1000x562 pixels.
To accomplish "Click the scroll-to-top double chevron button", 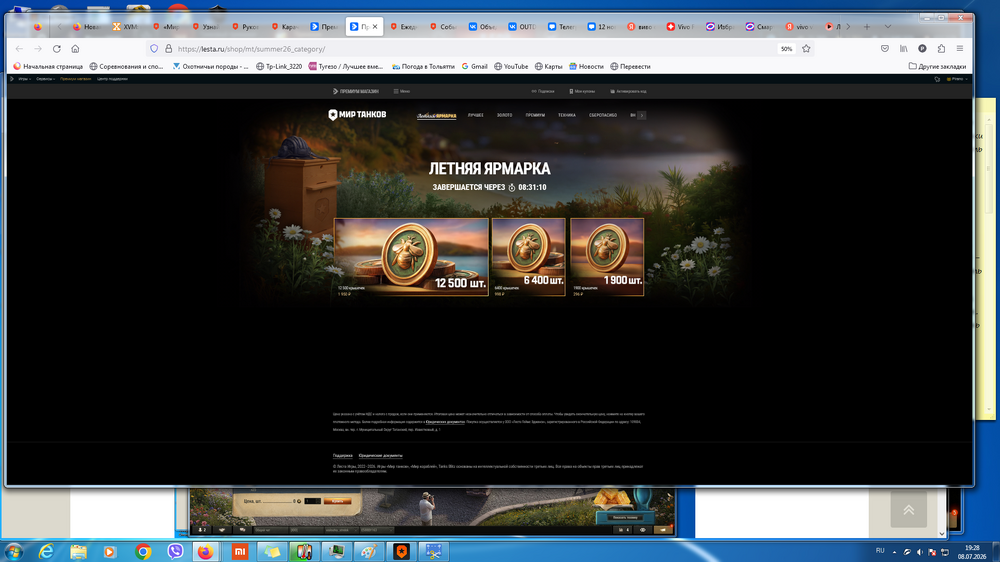I will click(908, 510).
